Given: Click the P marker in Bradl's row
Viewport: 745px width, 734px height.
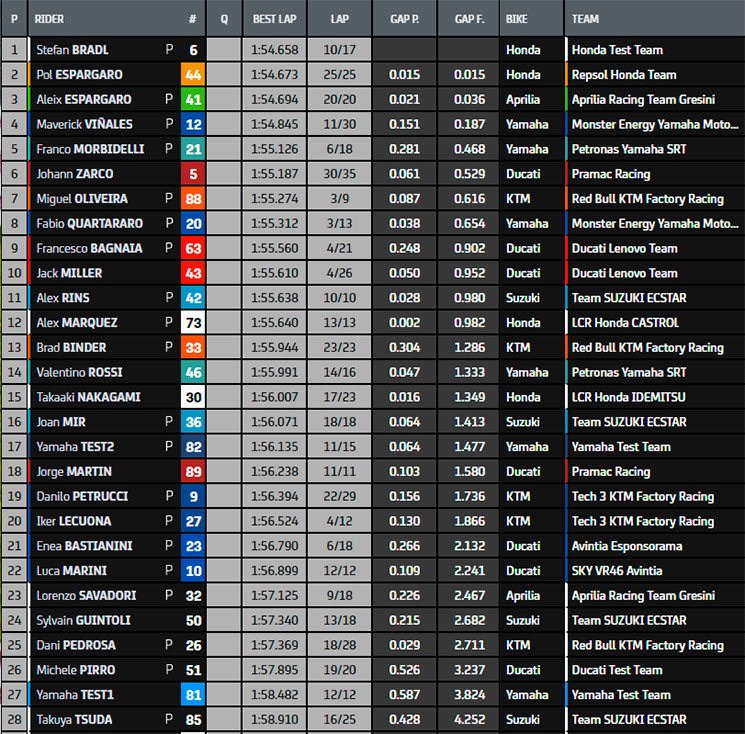Looking at the screenshot, I should (x=169, y=49).
